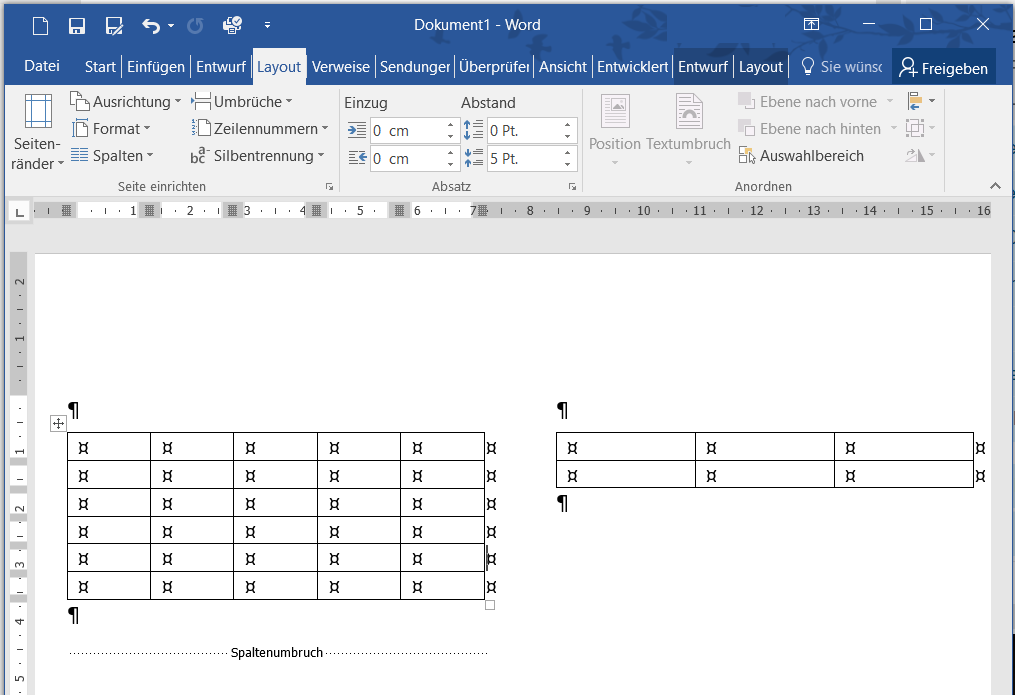Decrease the right indent value
Screen dimensions: 1015x695
coord(451,164)
